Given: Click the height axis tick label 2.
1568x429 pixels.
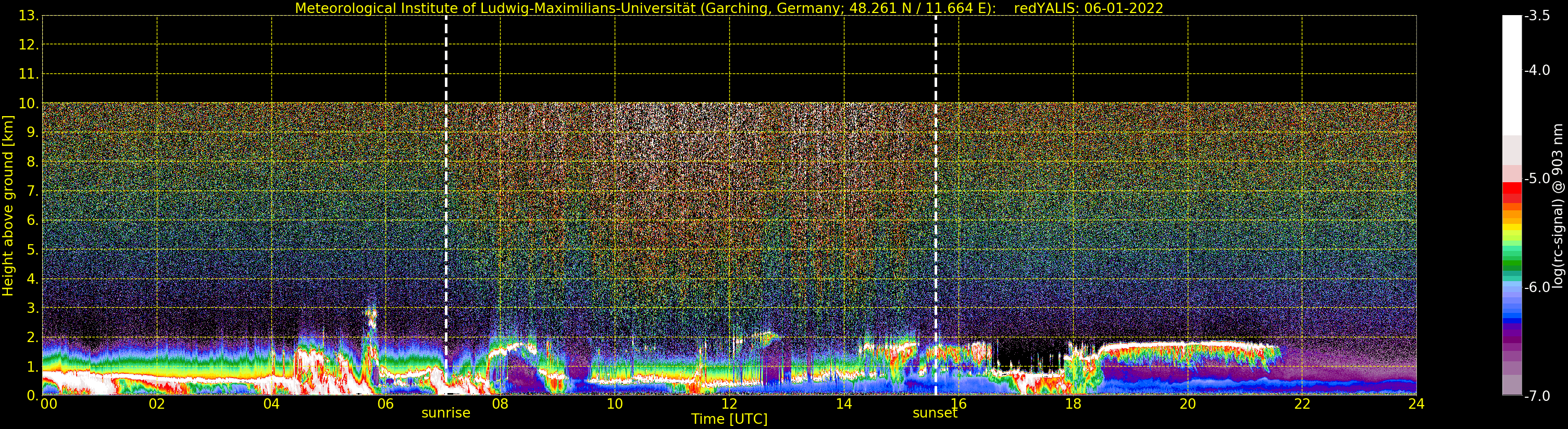Looking at the screenshot, I should click(x=32, y=337).
